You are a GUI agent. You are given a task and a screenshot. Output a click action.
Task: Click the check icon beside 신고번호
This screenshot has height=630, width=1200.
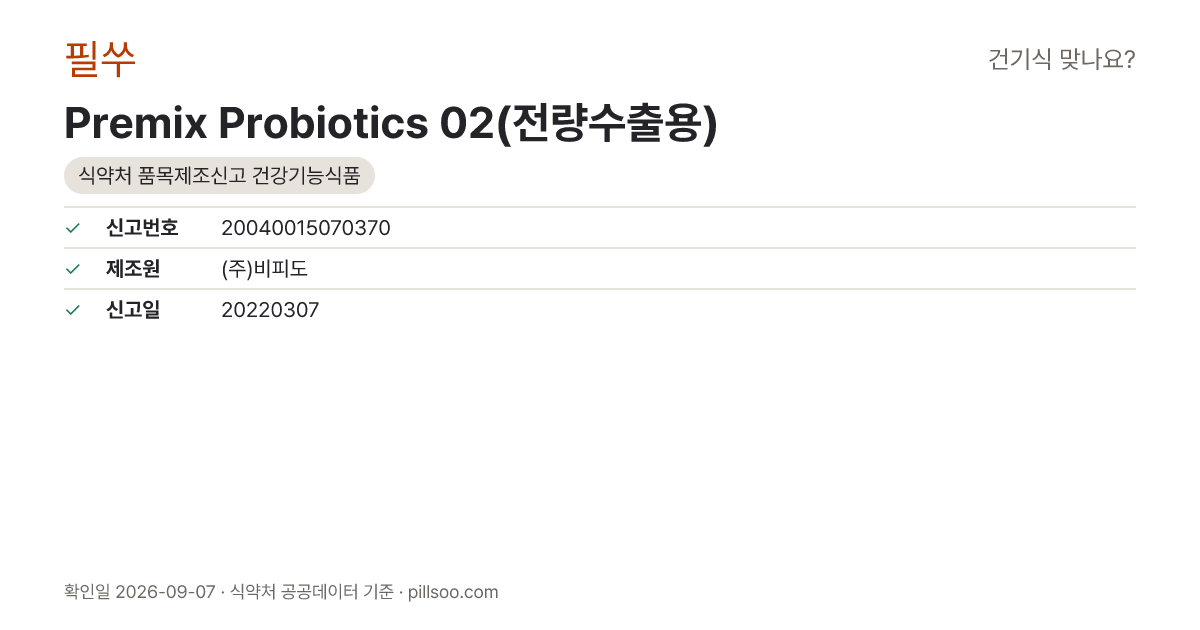click(x=72, y=228)
